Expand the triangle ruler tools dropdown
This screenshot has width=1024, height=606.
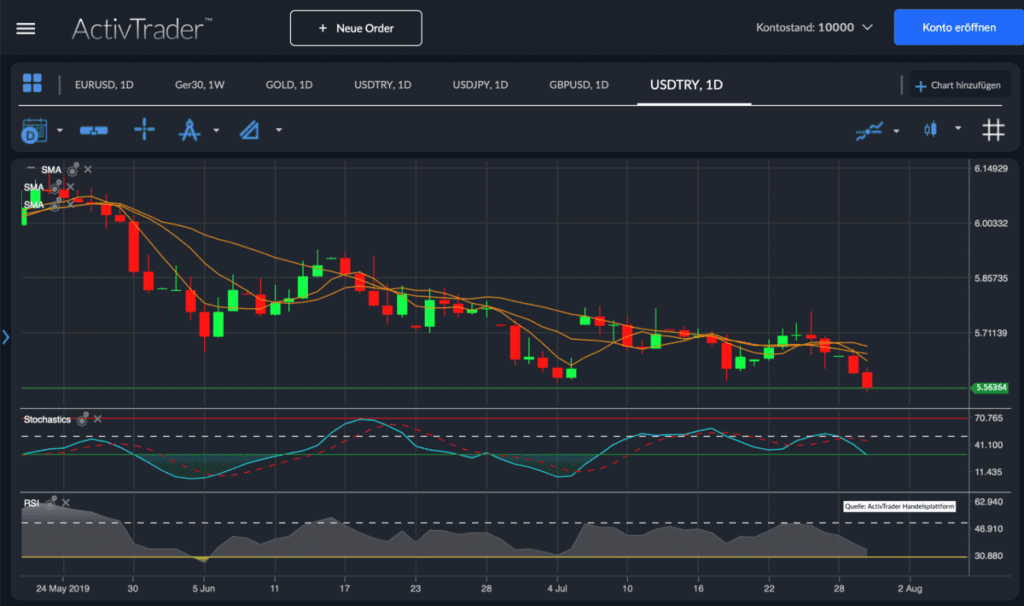click(279, 130)
